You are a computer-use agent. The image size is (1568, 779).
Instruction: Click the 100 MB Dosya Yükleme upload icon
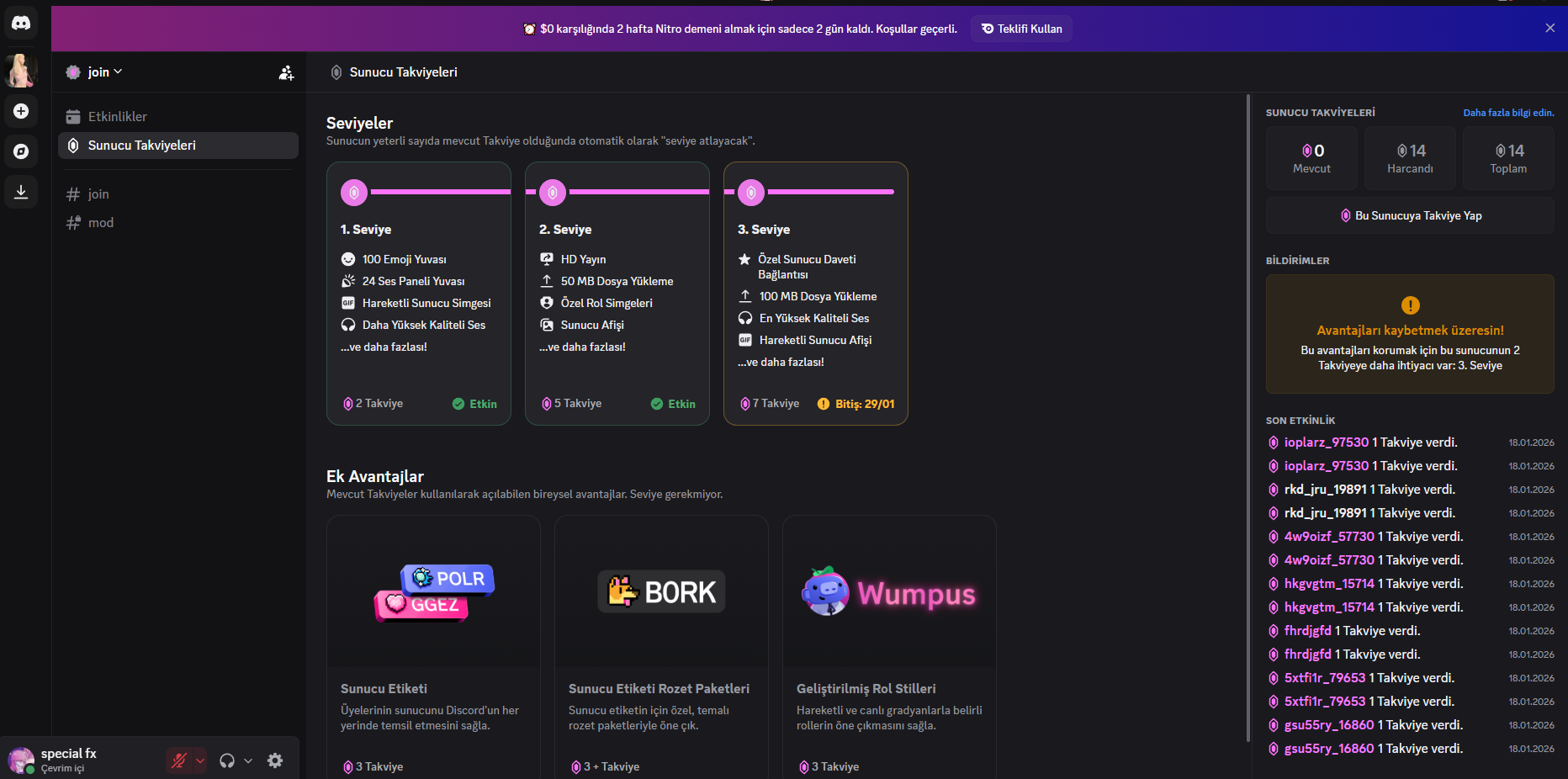745,296
